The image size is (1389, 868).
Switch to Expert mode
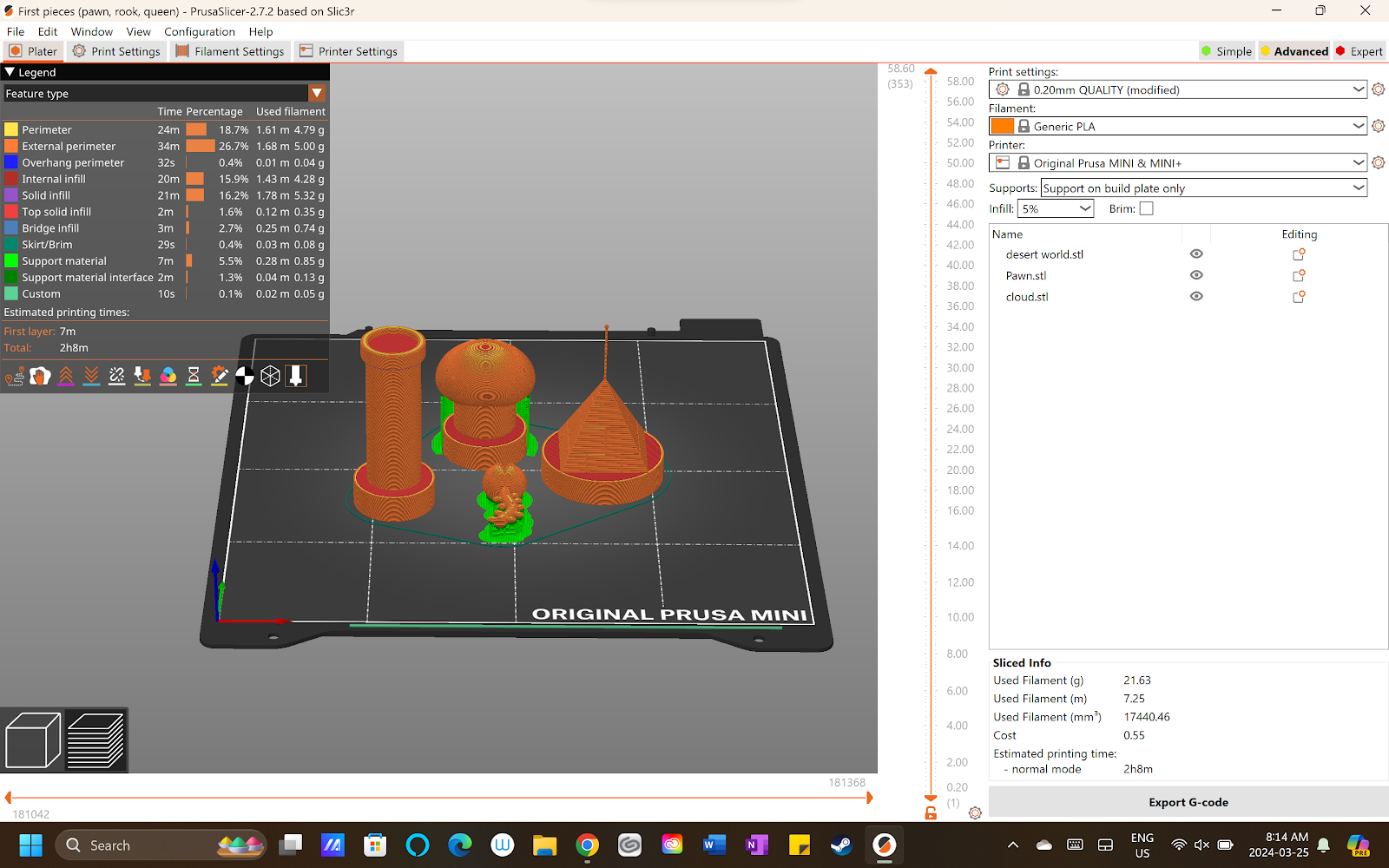[1359, 51]
